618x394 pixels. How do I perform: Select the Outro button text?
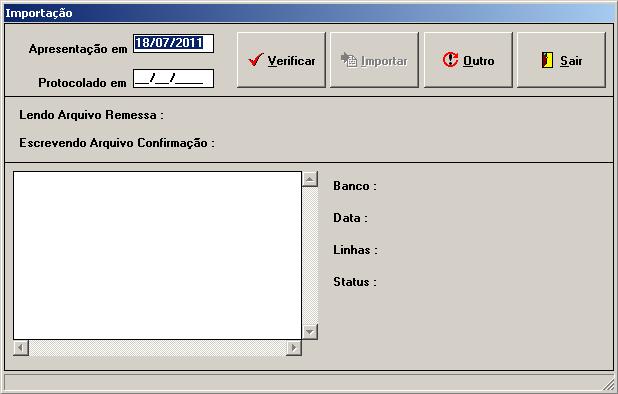[478, 61]
